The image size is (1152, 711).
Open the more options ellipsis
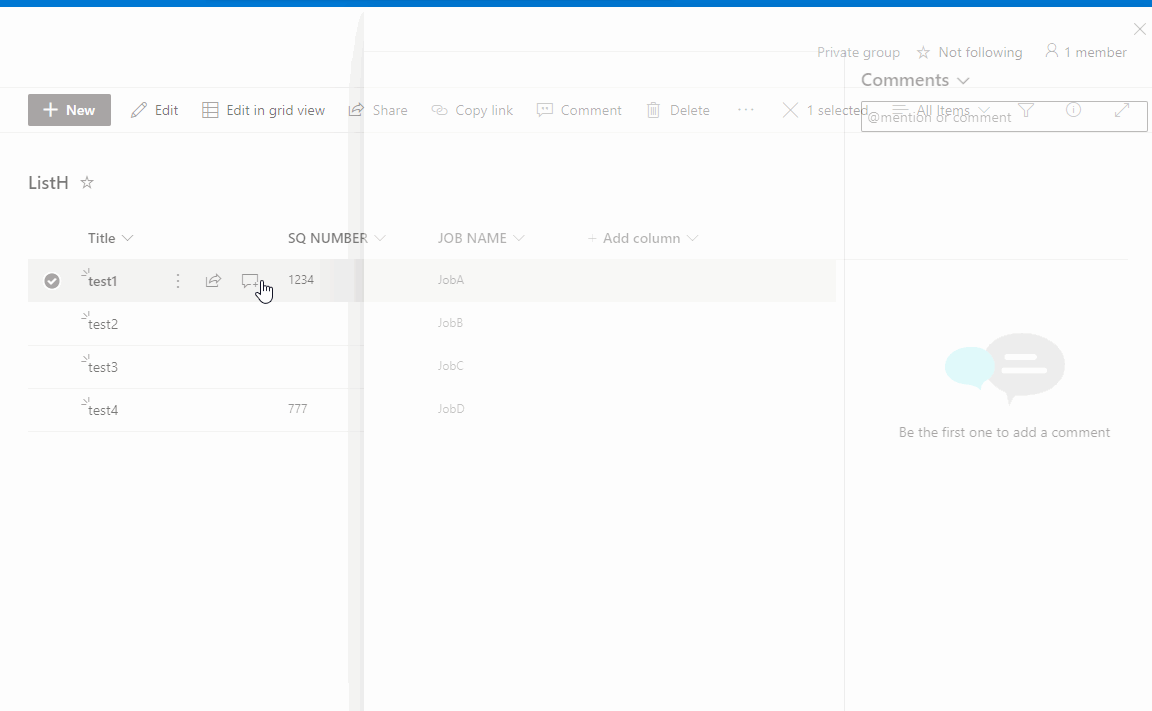[746, 110]
